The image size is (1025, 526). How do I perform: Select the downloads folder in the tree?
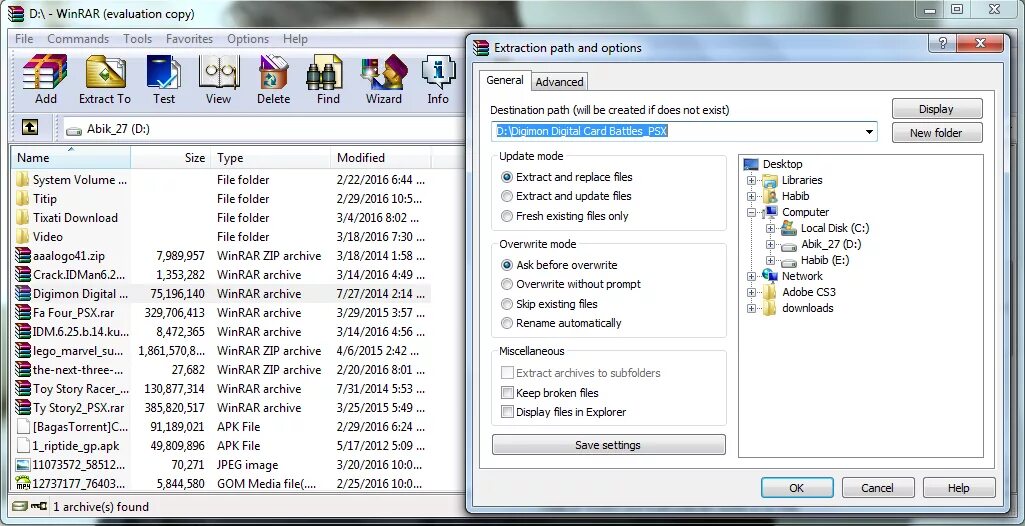807,308
